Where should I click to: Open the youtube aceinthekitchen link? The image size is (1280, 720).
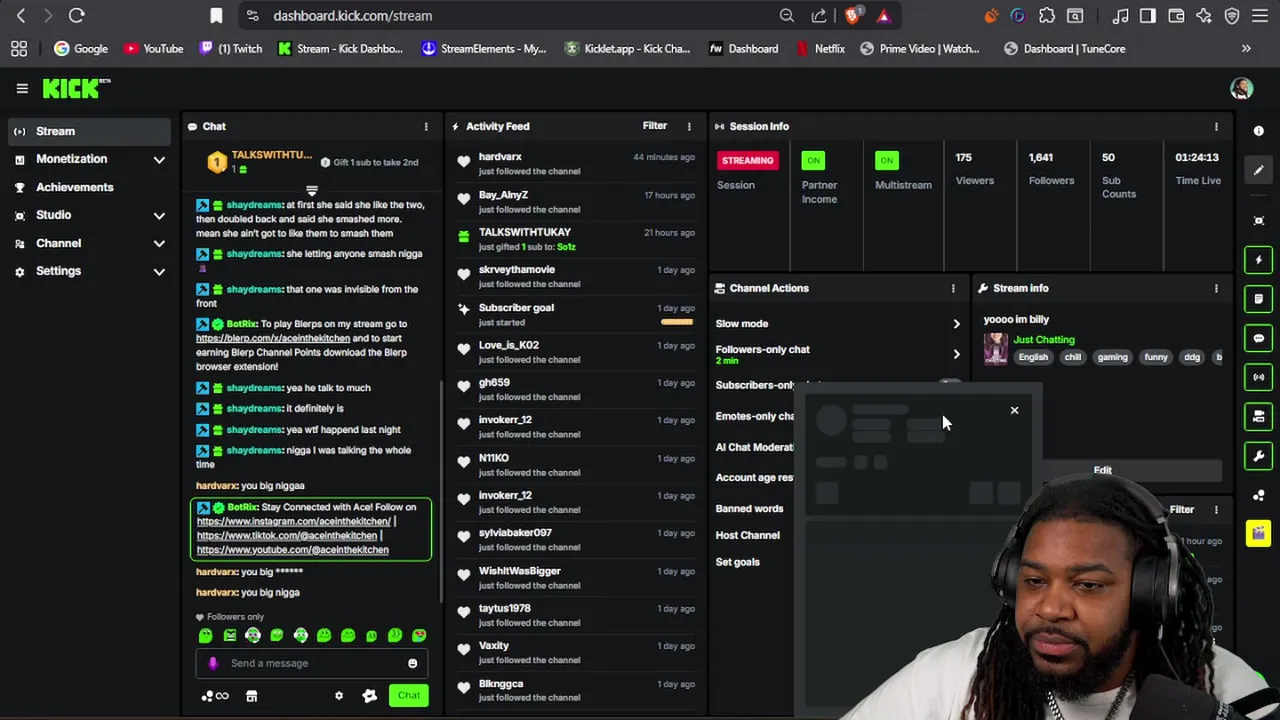coord(293,549)
